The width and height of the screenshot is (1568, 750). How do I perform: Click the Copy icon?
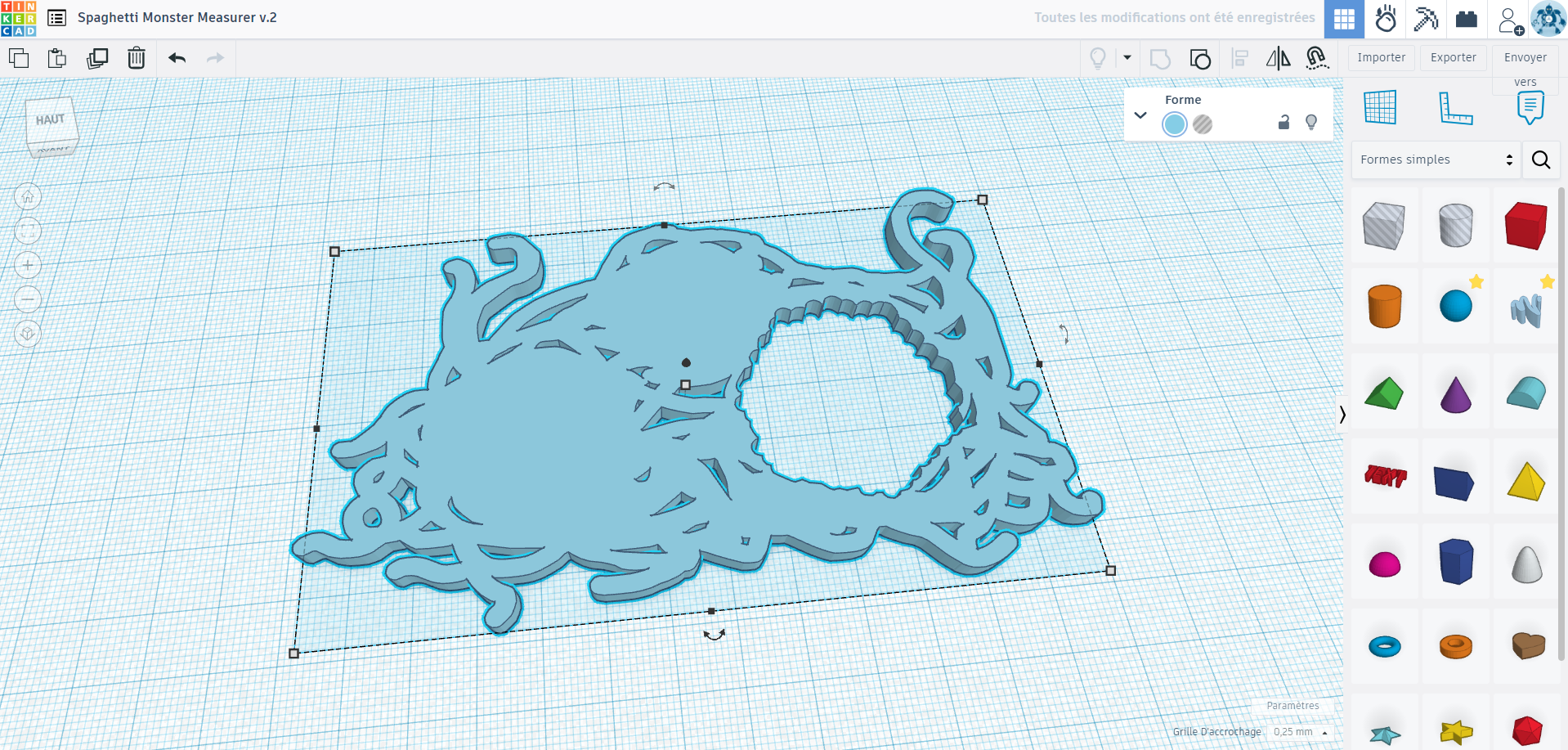point(19,58)
